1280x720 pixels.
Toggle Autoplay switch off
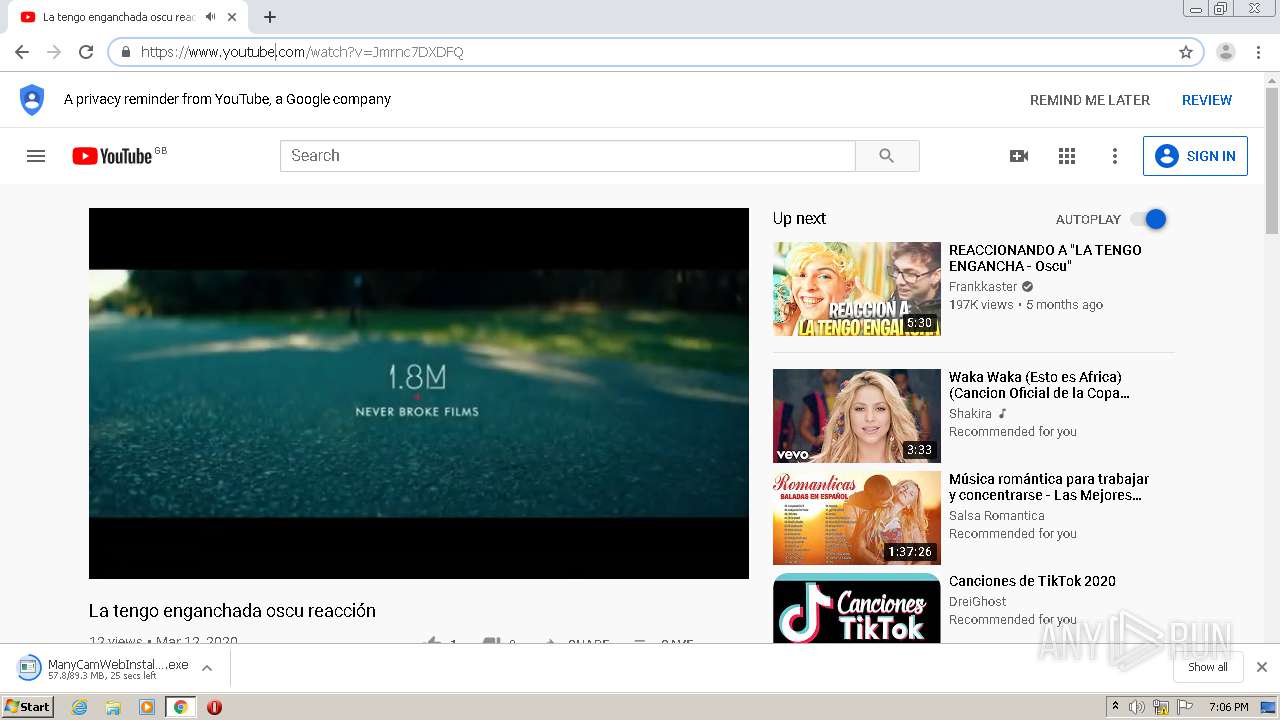click(1148, 219)
